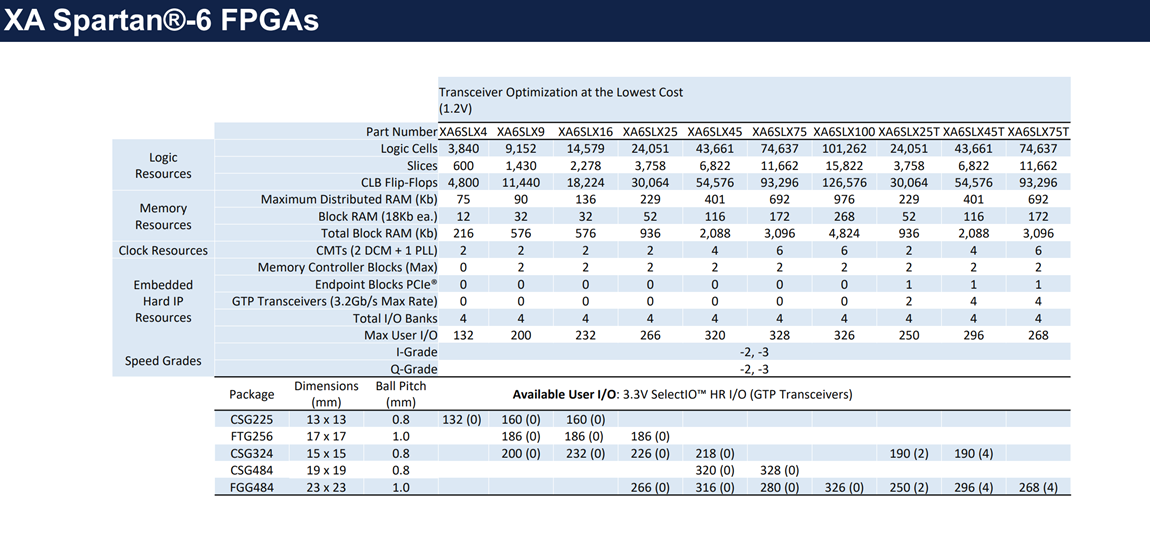1150x548 pixels.
Task: Click the Memory Controller Blocks (Max) label
Action: (x=347, y=267)
